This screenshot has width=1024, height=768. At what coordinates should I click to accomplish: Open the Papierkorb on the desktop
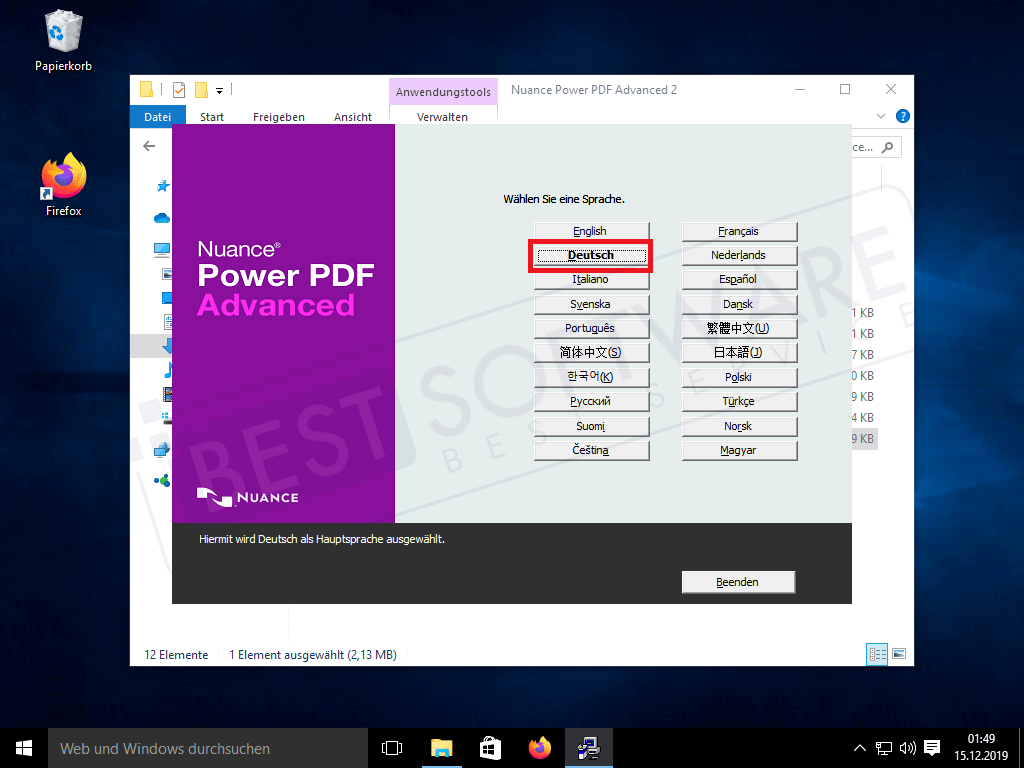point(63,35)
